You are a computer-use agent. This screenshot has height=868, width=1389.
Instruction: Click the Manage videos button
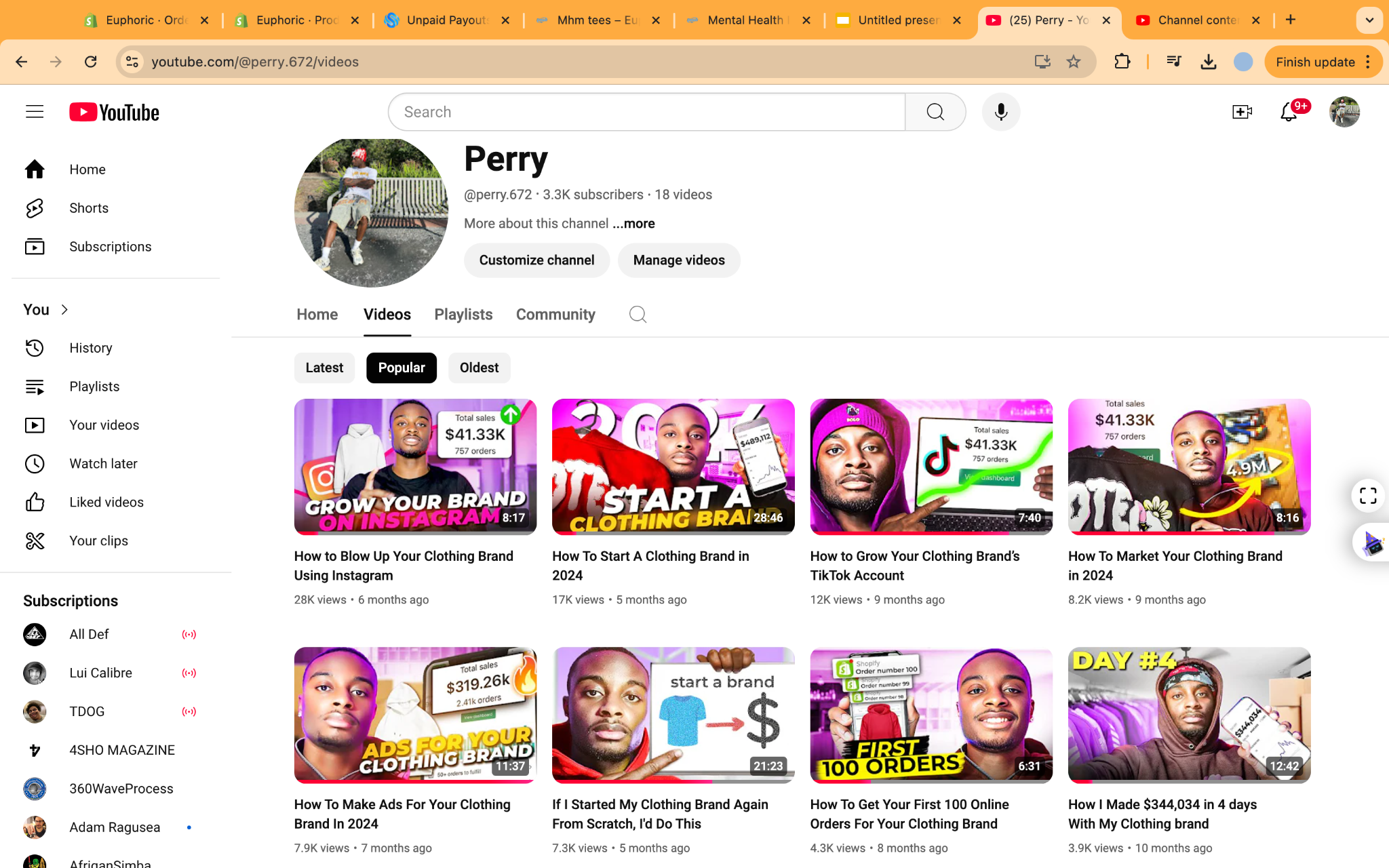679,260
